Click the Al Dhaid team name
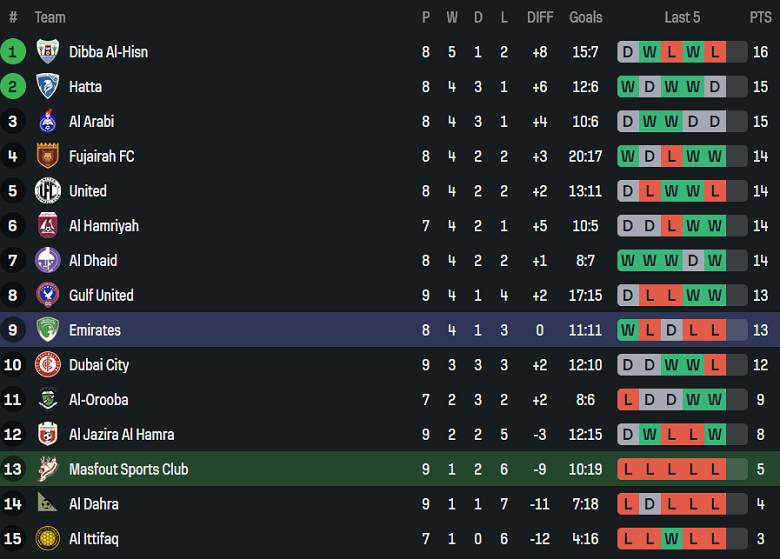Viewport: 780px width, 559px height. pos(93,261)
